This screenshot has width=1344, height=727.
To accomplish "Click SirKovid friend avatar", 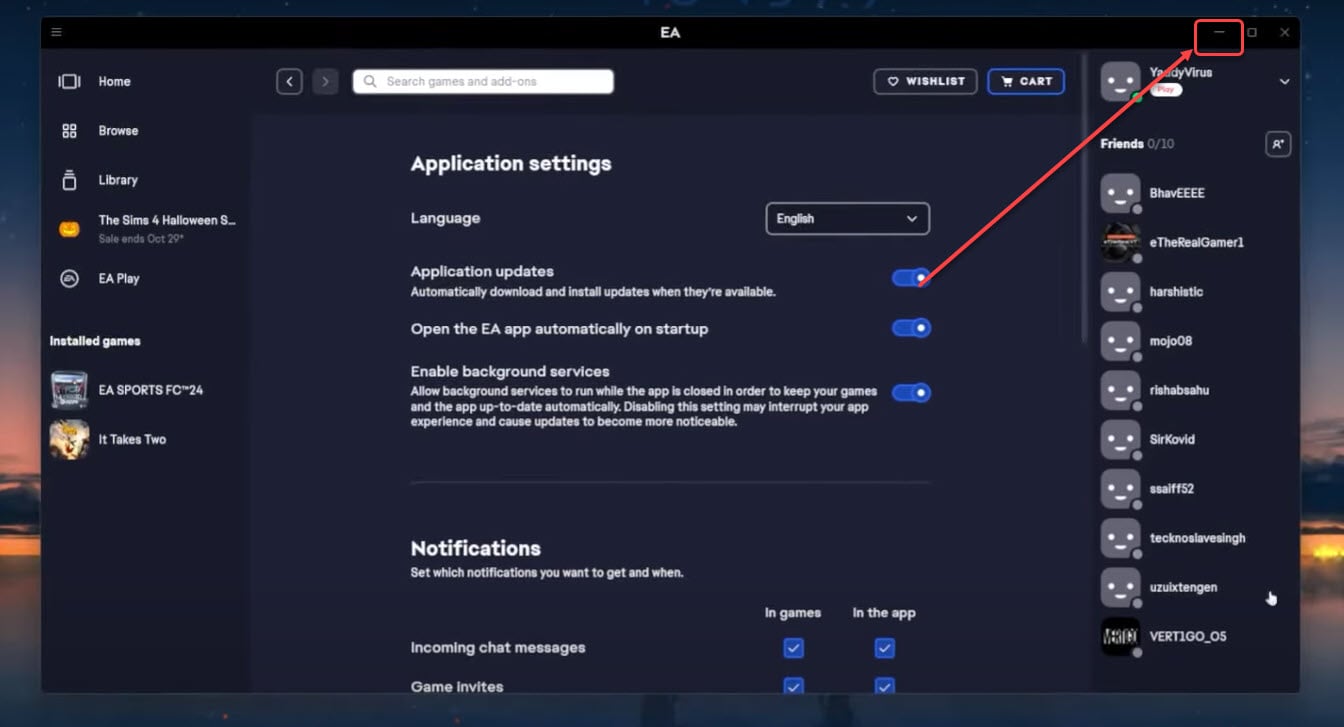I will point(1120,440).
